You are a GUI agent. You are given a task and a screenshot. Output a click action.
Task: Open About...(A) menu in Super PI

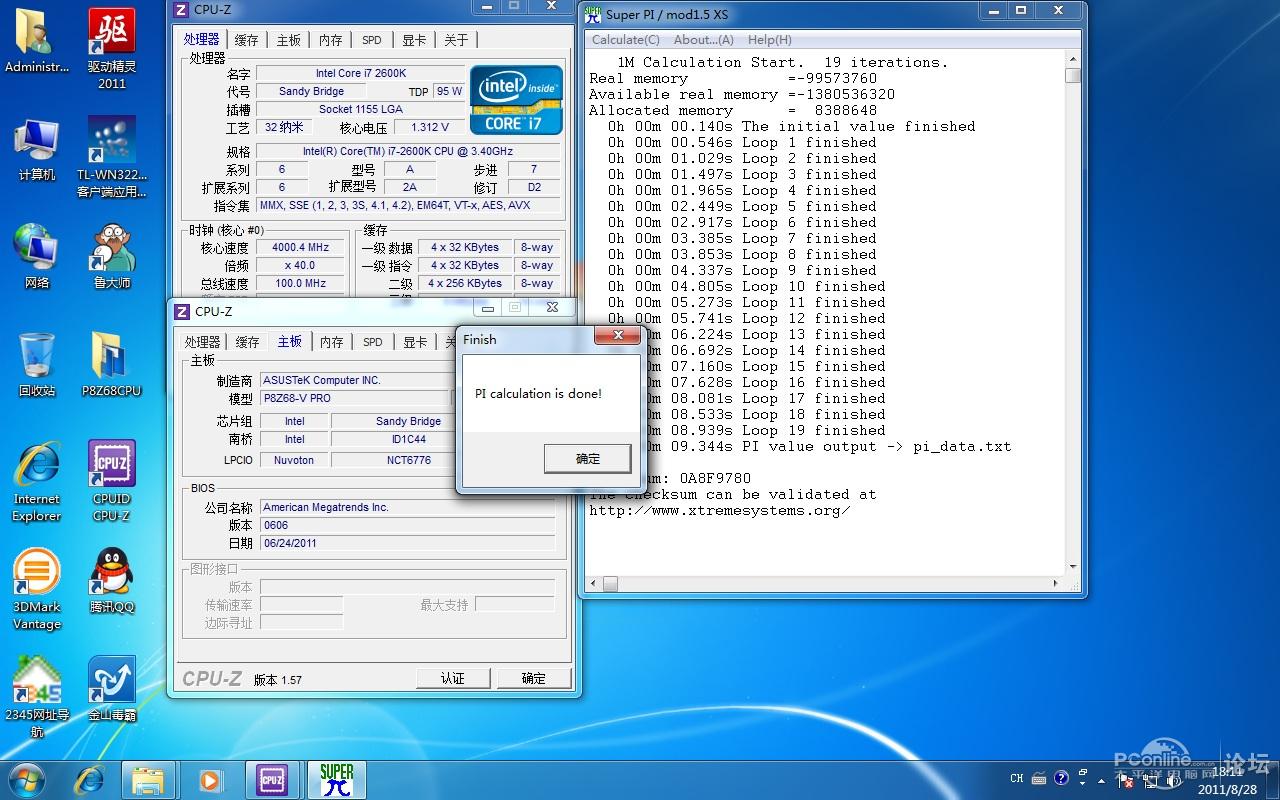(x=704, y=40)
